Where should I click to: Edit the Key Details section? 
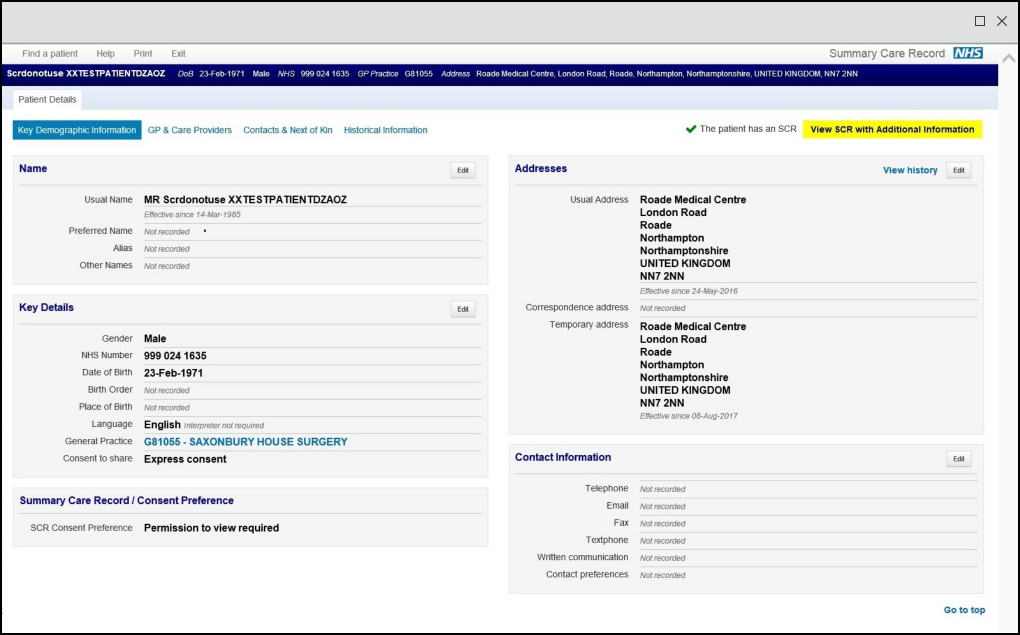click(463, 309)
